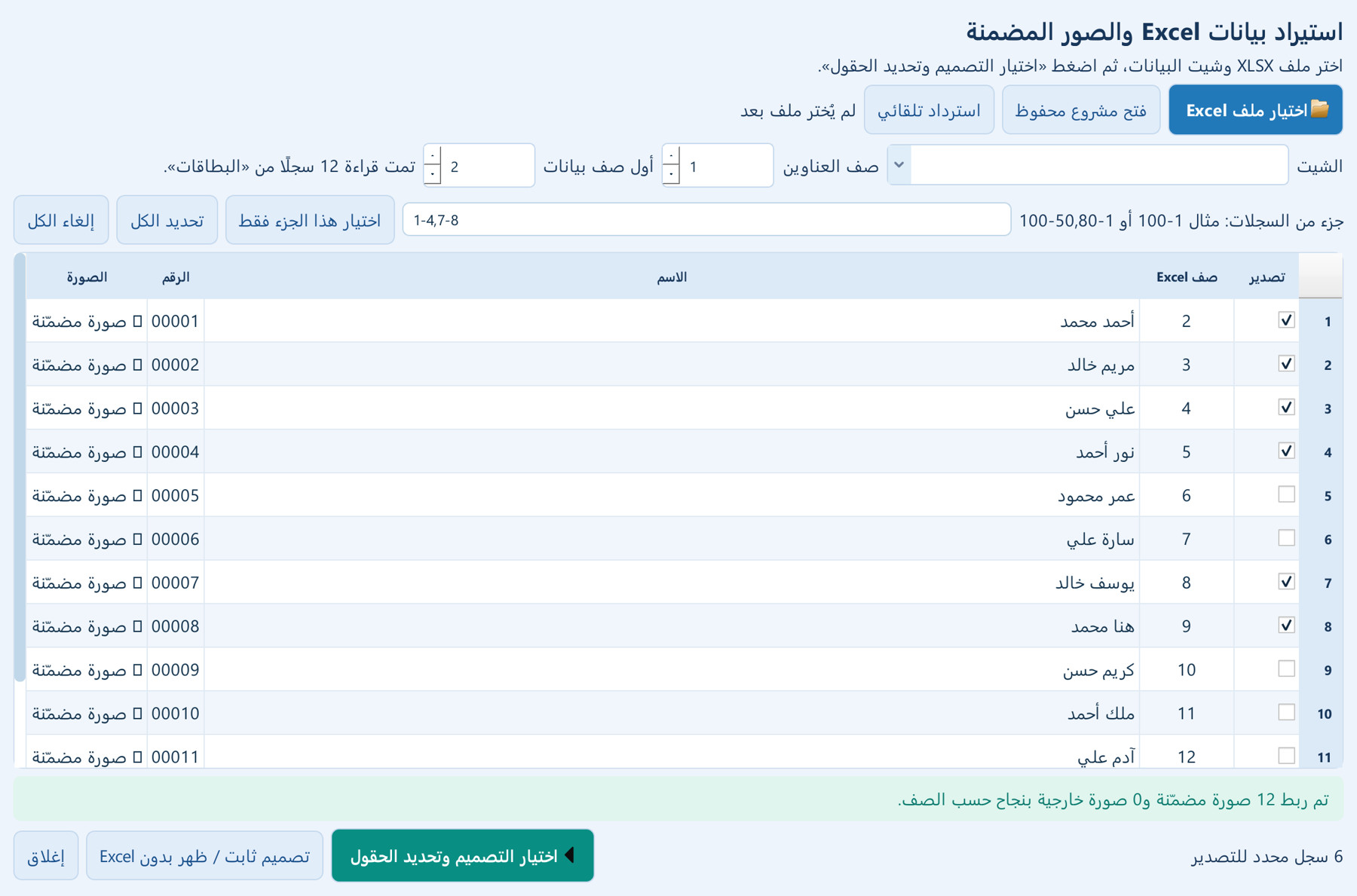
Task: Select all records with تحديد الكل
Action: click(x=167, y=220)
